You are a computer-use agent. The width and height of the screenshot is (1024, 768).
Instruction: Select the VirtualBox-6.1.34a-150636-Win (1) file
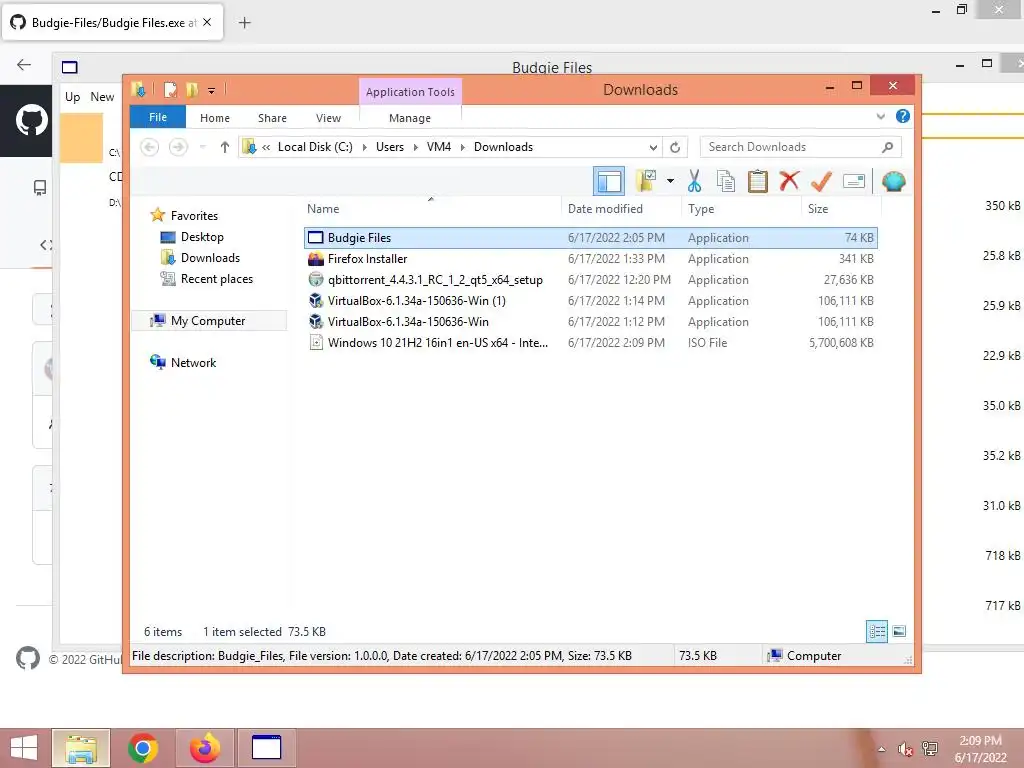point(590,300)
